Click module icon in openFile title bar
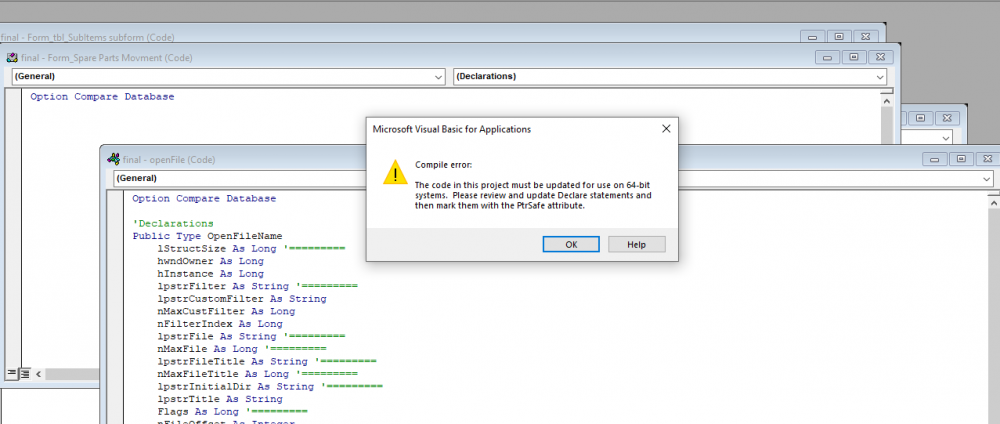The height and width of the screenshot is (424, 1000). click(113, 159)
